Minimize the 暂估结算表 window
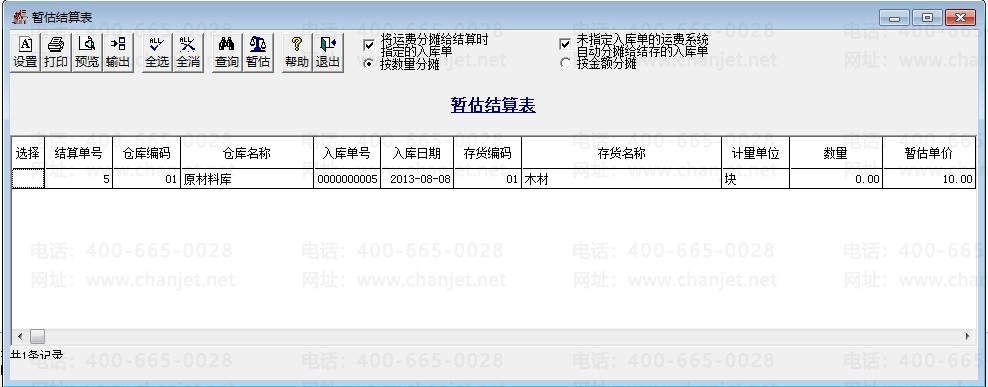This screenshot has width=988, height=387. point(895,18)
